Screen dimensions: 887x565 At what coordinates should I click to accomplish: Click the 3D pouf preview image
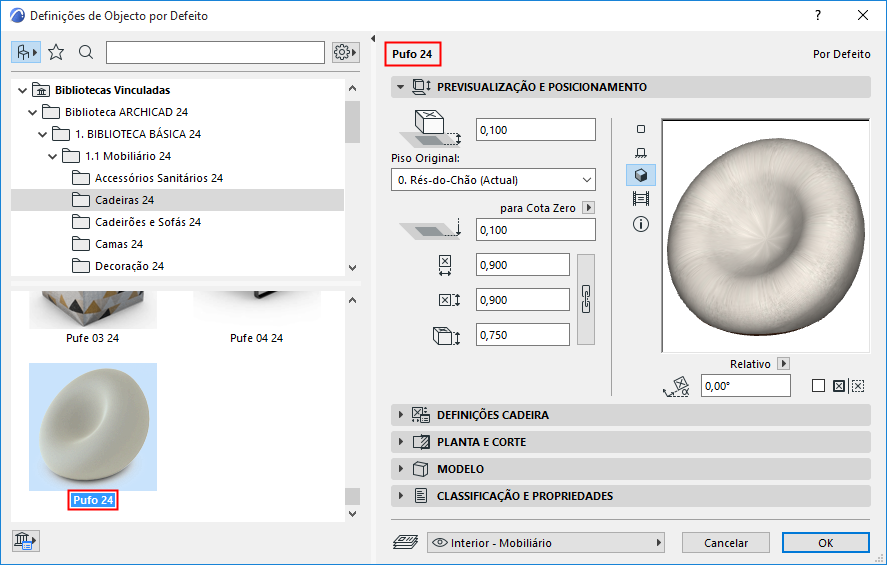[765, 236]
